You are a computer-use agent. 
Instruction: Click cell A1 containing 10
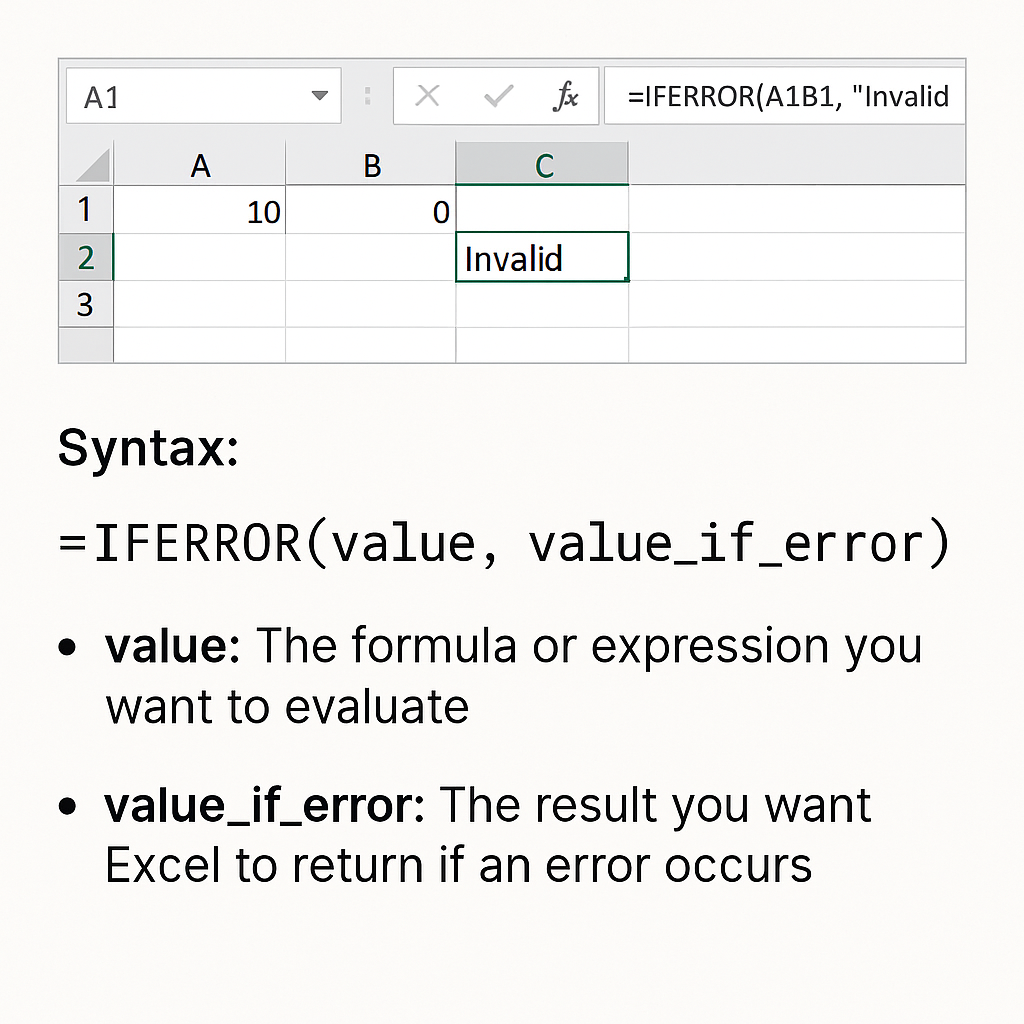pyautogui.click(x=200, y=211)
